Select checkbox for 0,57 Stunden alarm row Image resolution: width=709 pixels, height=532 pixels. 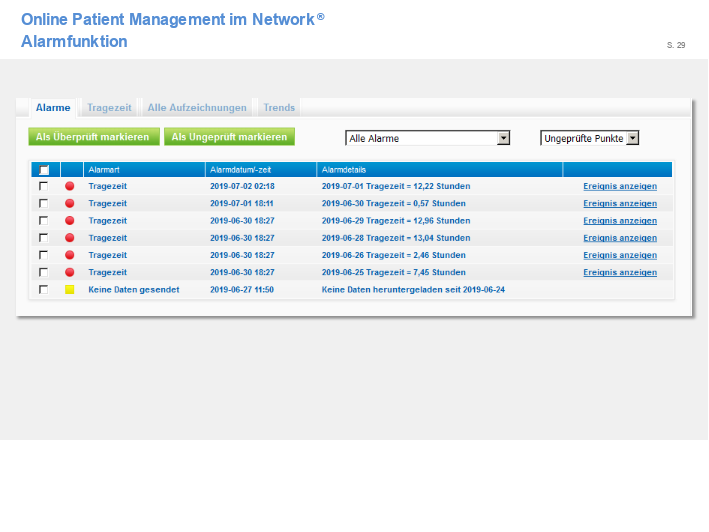click(43, 203)
